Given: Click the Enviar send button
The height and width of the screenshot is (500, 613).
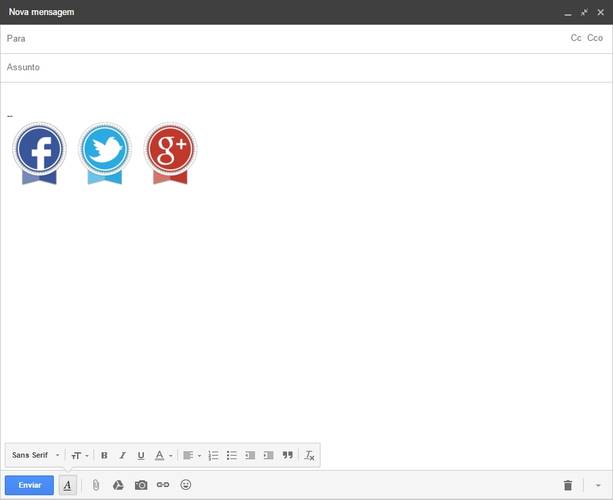Looking at the screenshot, I should point(29,485).
